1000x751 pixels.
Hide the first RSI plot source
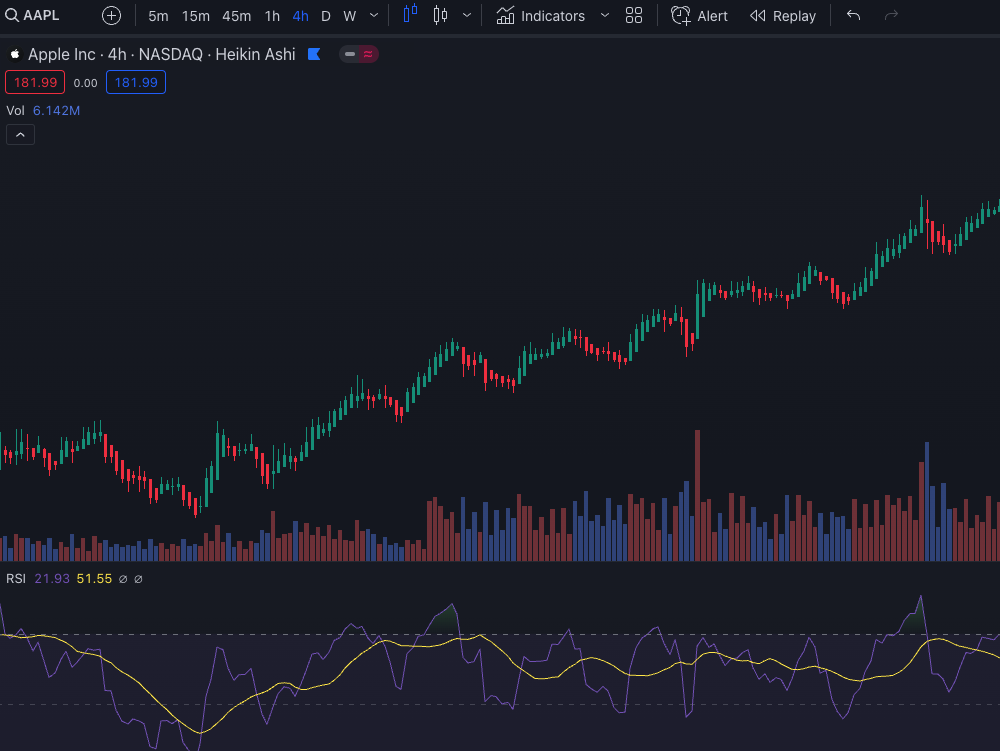click(123, 578)
